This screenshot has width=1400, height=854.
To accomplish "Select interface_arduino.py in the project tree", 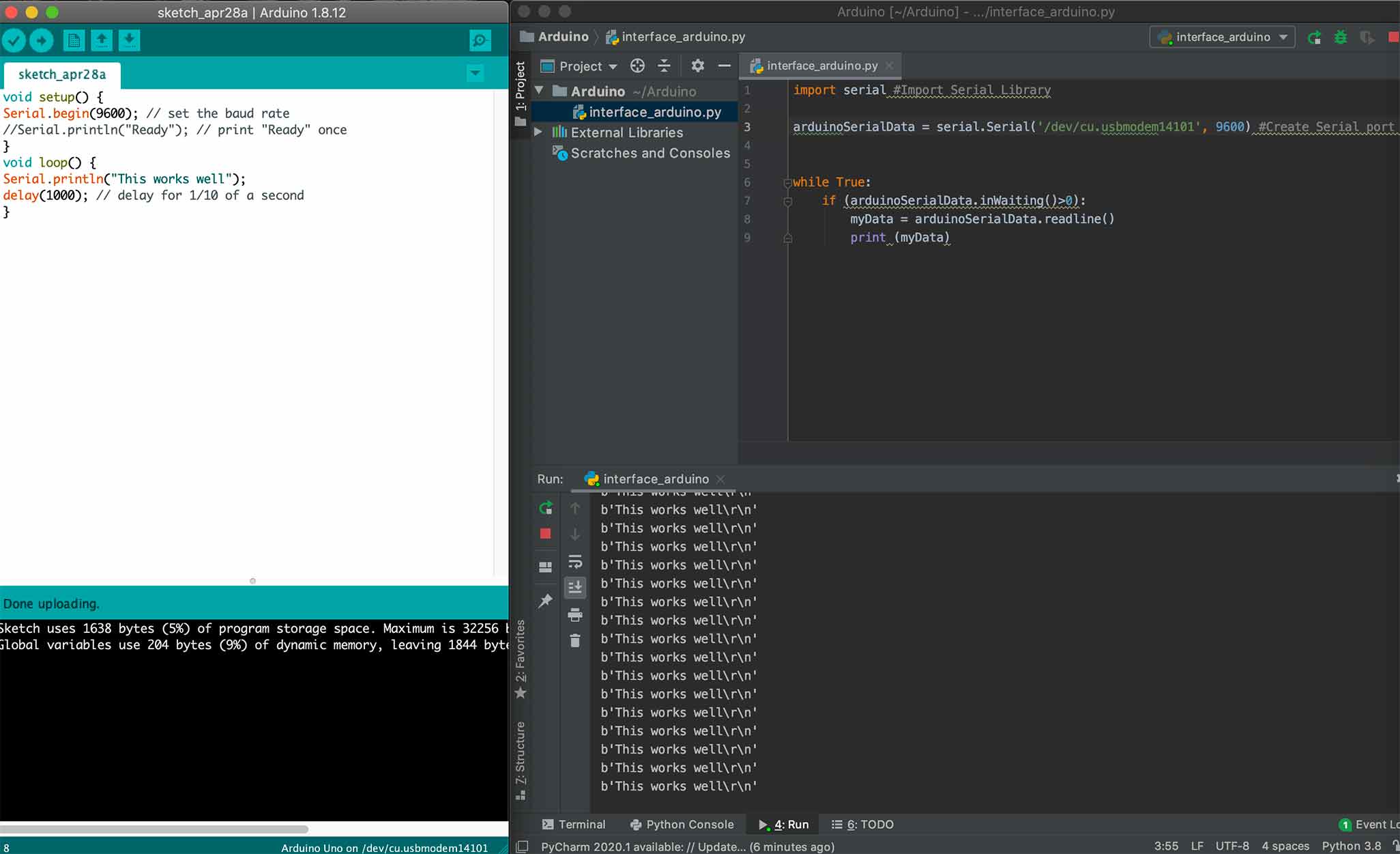I will (x=654, y=112).
